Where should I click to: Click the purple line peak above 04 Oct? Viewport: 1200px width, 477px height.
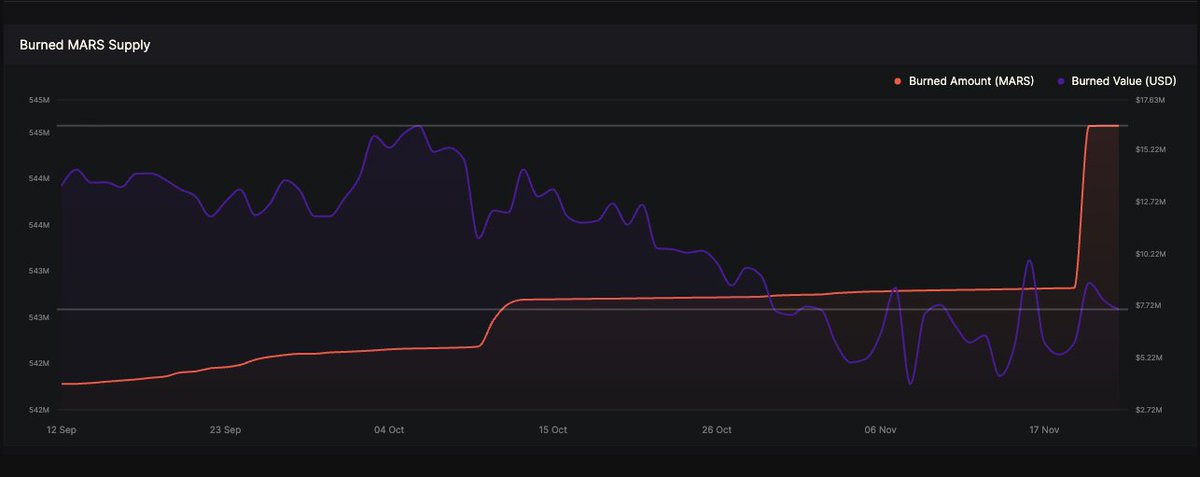click(417, 127)
